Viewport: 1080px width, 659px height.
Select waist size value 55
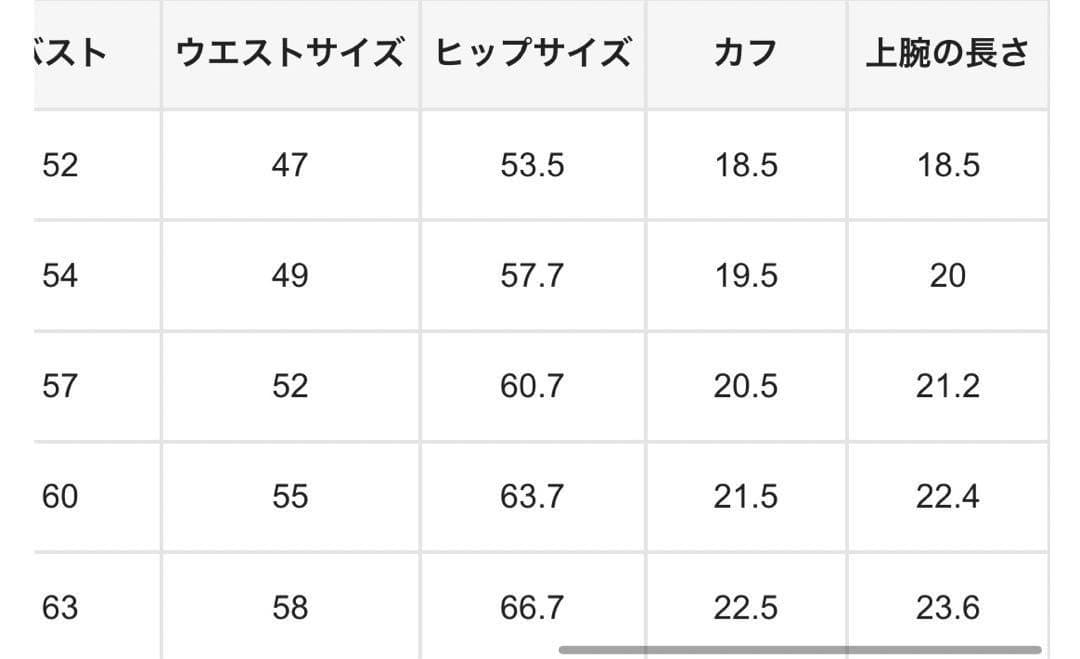click(x=289, y=497)
